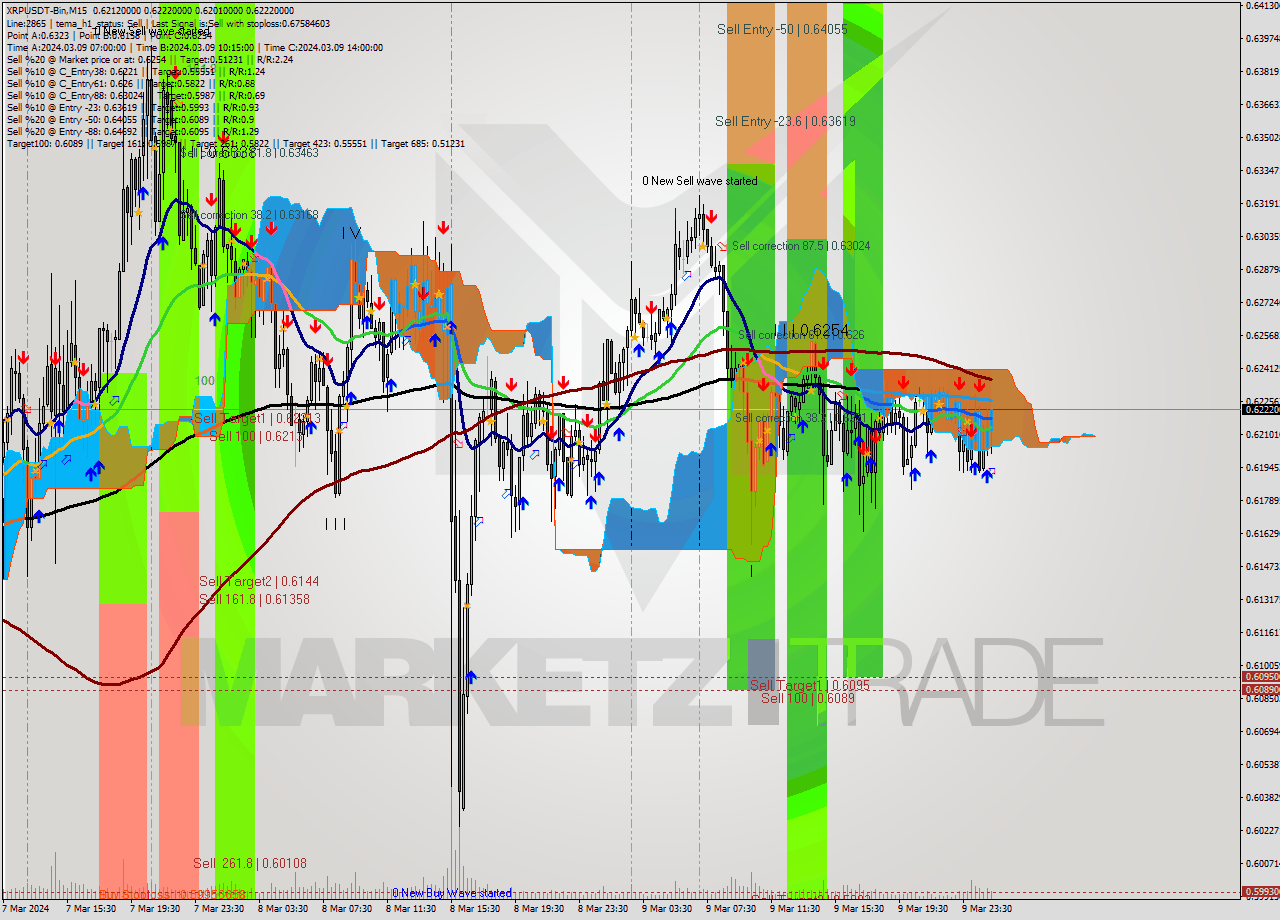The width and height of the screenshot is (1280, 920).
Task: Click the 'Sell %20 @ Entry -88: 0.64692' line
Action: tap(132, 132)
